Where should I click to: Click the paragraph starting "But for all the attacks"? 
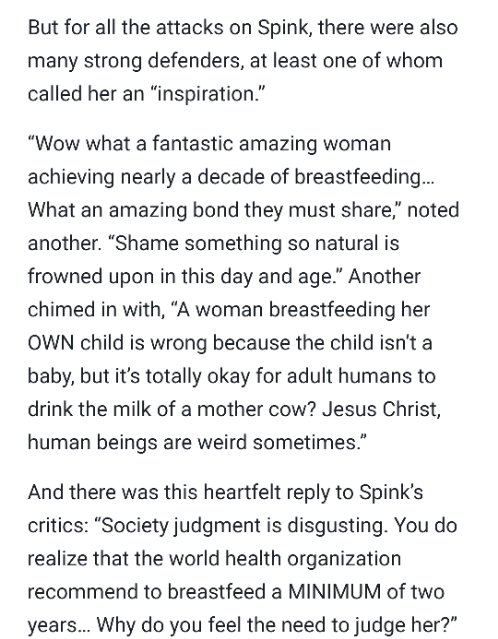(243, 61)
